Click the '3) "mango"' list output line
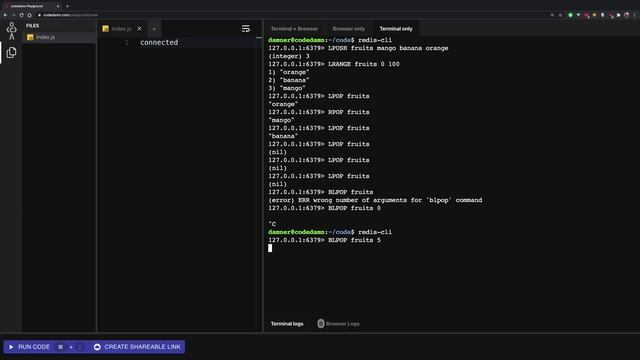The width and height of the screenshot is (640, 360). (287, 88)
